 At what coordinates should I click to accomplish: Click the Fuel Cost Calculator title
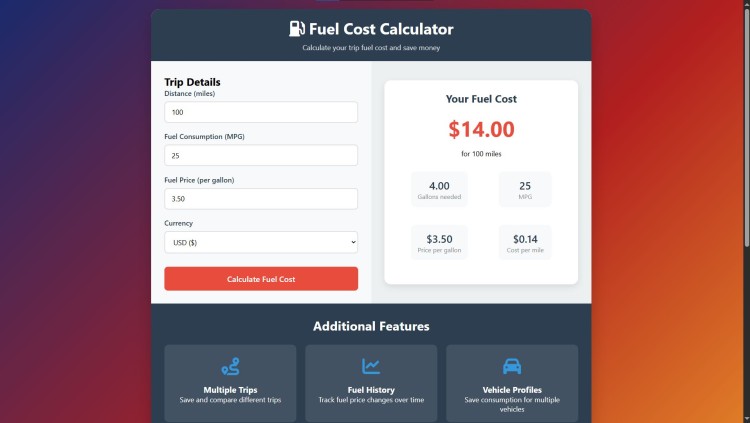[381, 29]
